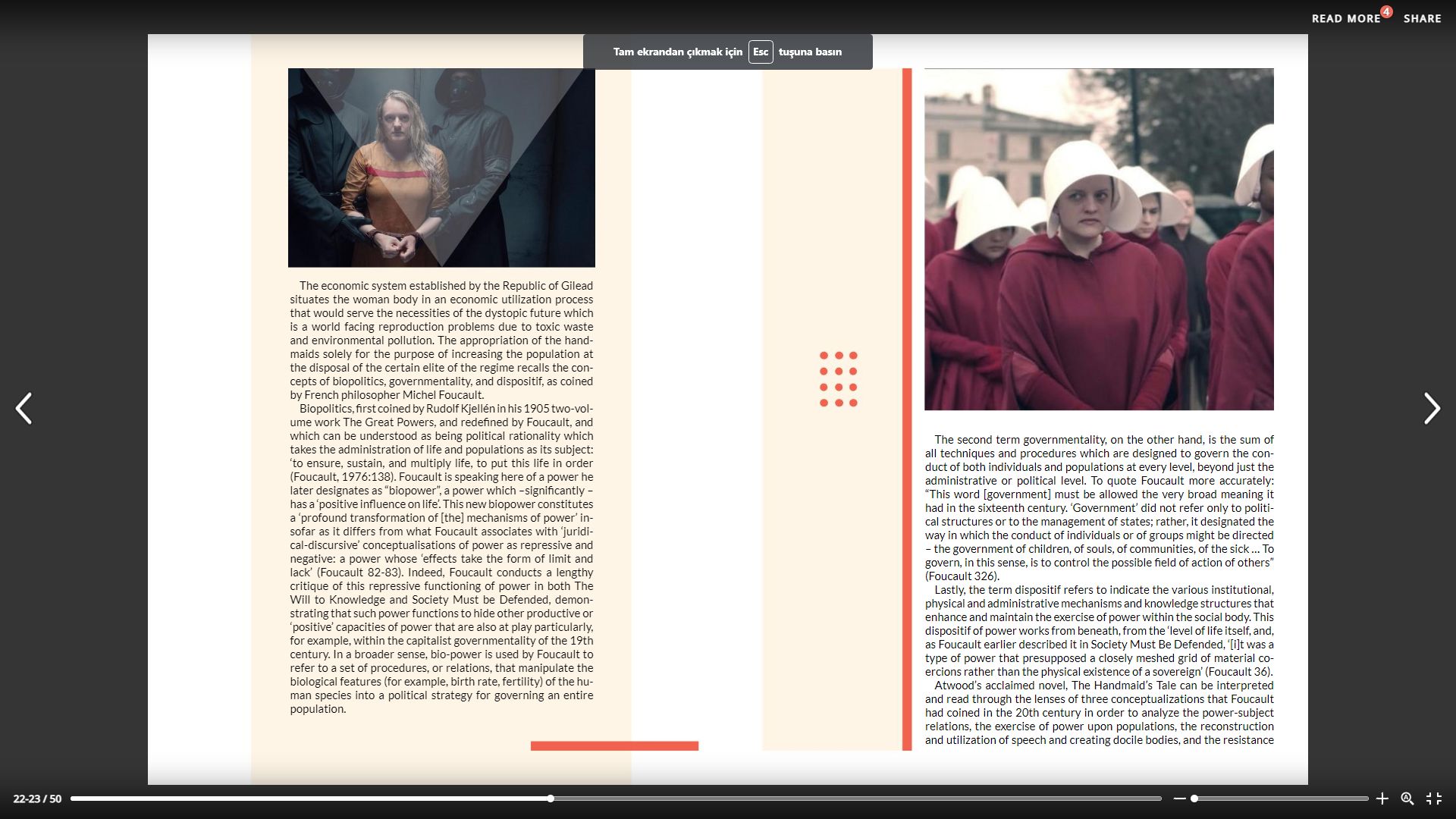Zoom out with the minus icon
Image resolution: width=1456 pixels, height=819 pixels.
[x=1179, y=799]
